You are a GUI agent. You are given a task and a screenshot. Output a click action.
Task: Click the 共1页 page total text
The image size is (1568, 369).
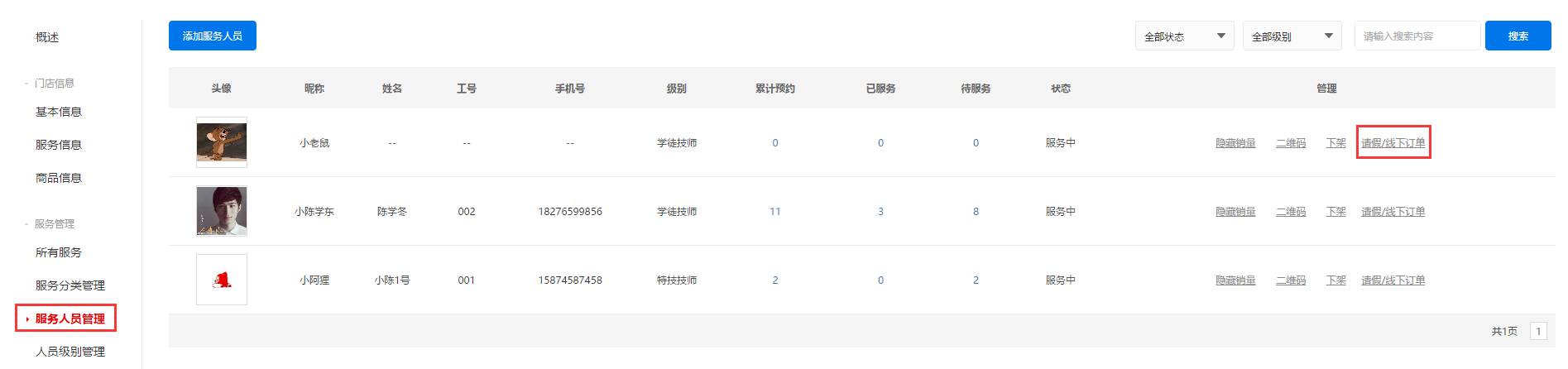[x=1504, y=331]
